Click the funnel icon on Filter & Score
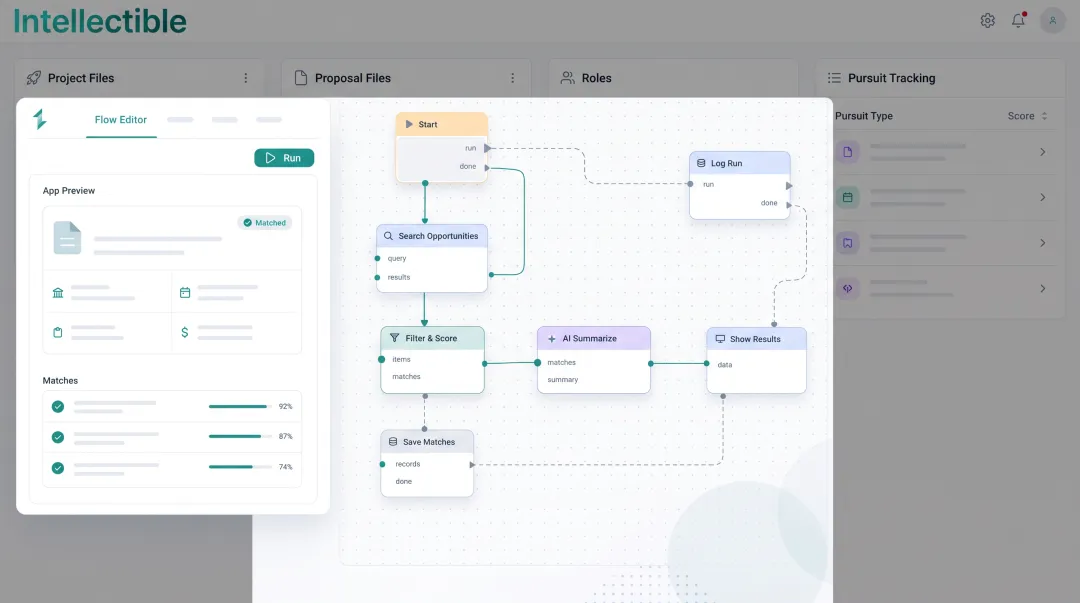The height and width of the screenshot is (603, 1080). (395, 338)
